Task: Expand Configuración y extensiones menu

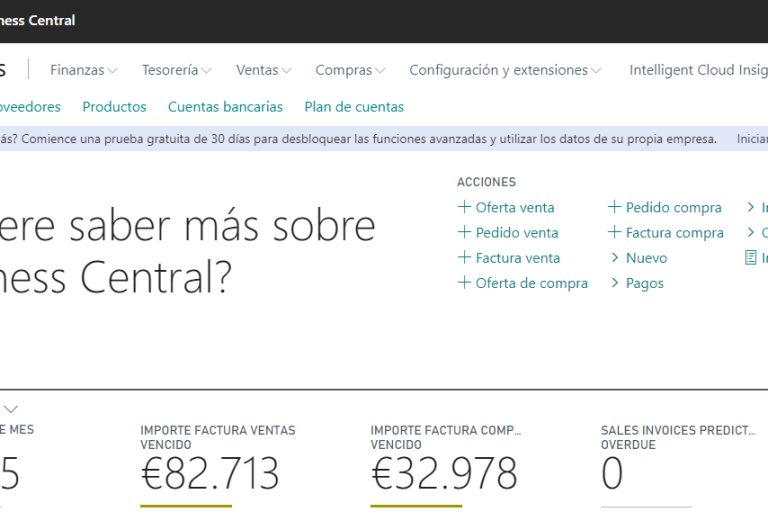Action: tap(505, 70)
